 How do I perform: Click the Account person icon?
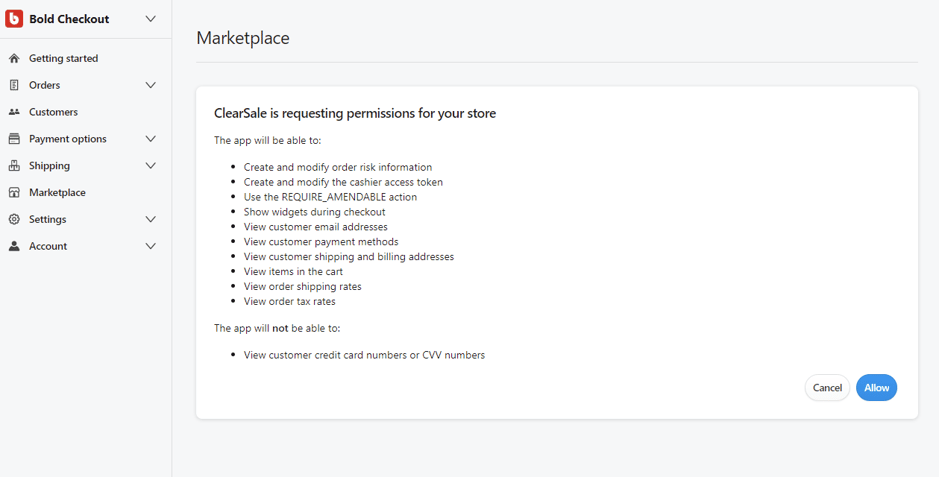pos(14,246)
